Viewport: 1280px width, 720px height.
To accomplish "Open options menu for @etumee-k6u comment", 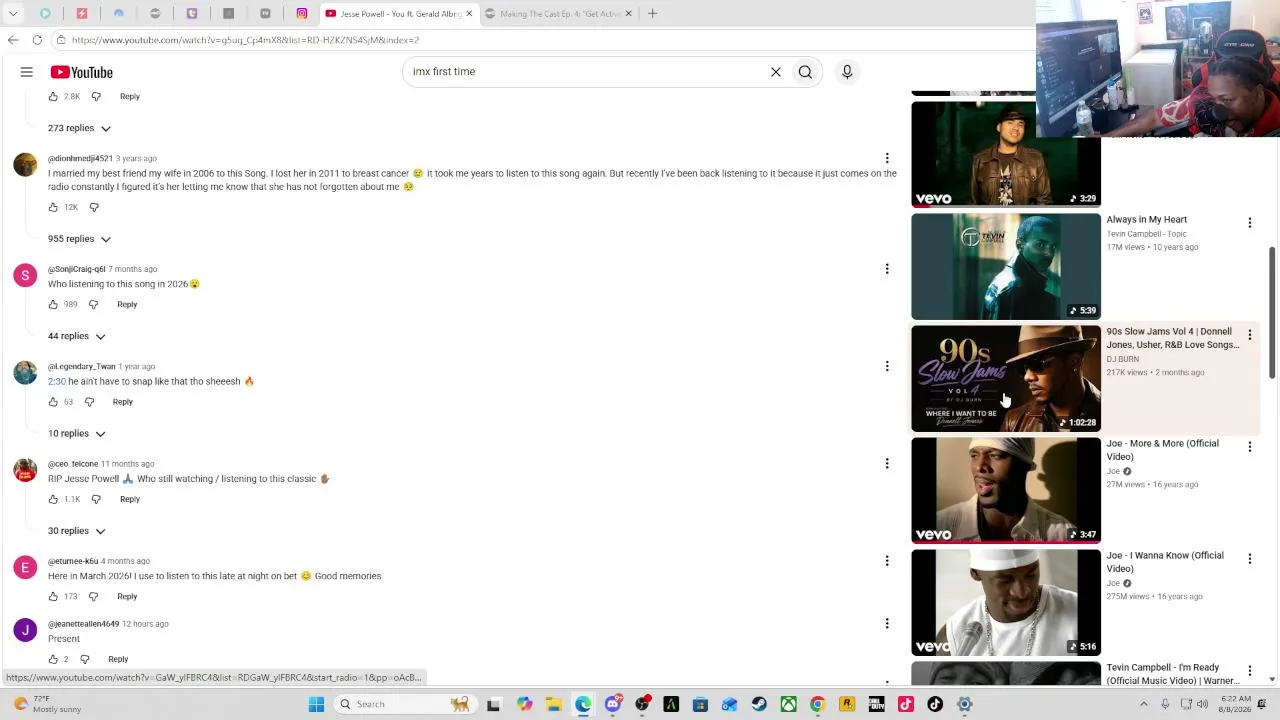I will click(887, 561).
